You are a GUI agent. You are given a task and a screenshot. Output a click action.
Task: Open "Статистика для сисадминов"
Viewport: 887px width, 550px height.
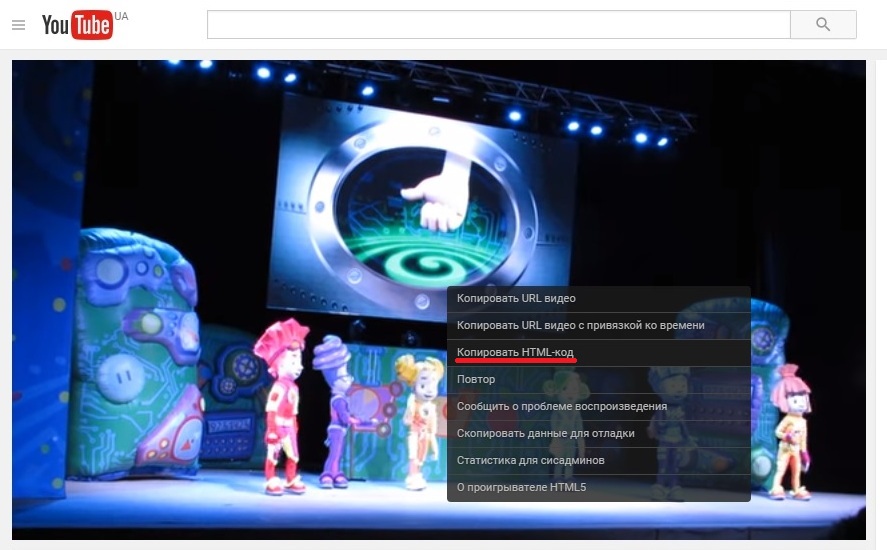pyautogui.click(x=598, y=461)
